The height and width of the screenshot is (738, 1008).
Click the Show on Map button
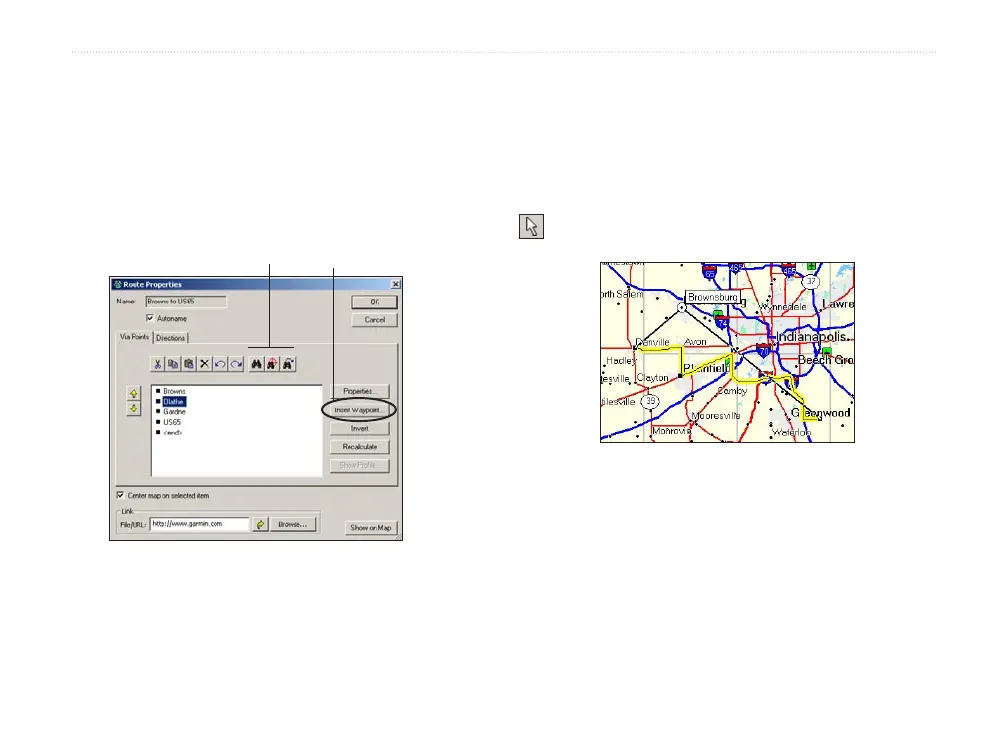click(x=371, y=528)
